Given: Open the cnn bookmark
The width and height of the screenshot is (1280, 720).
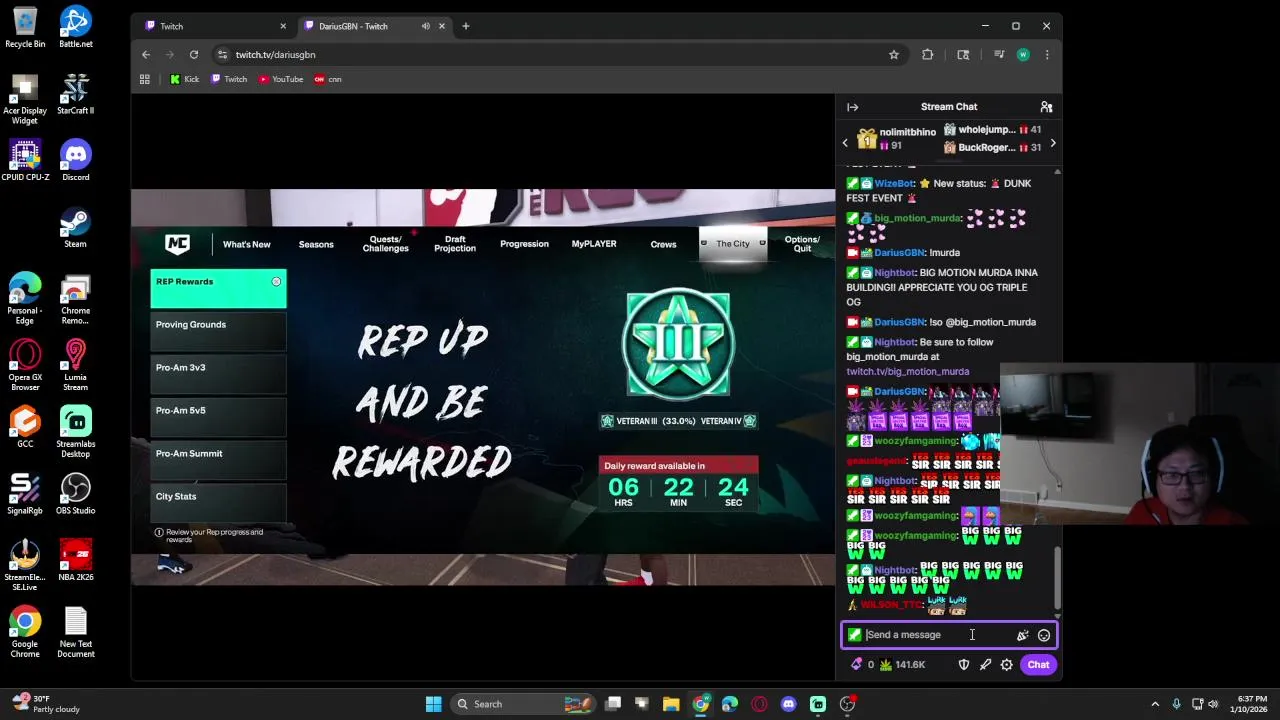Looking at the screenshot, I should click(x=328, y=79).
